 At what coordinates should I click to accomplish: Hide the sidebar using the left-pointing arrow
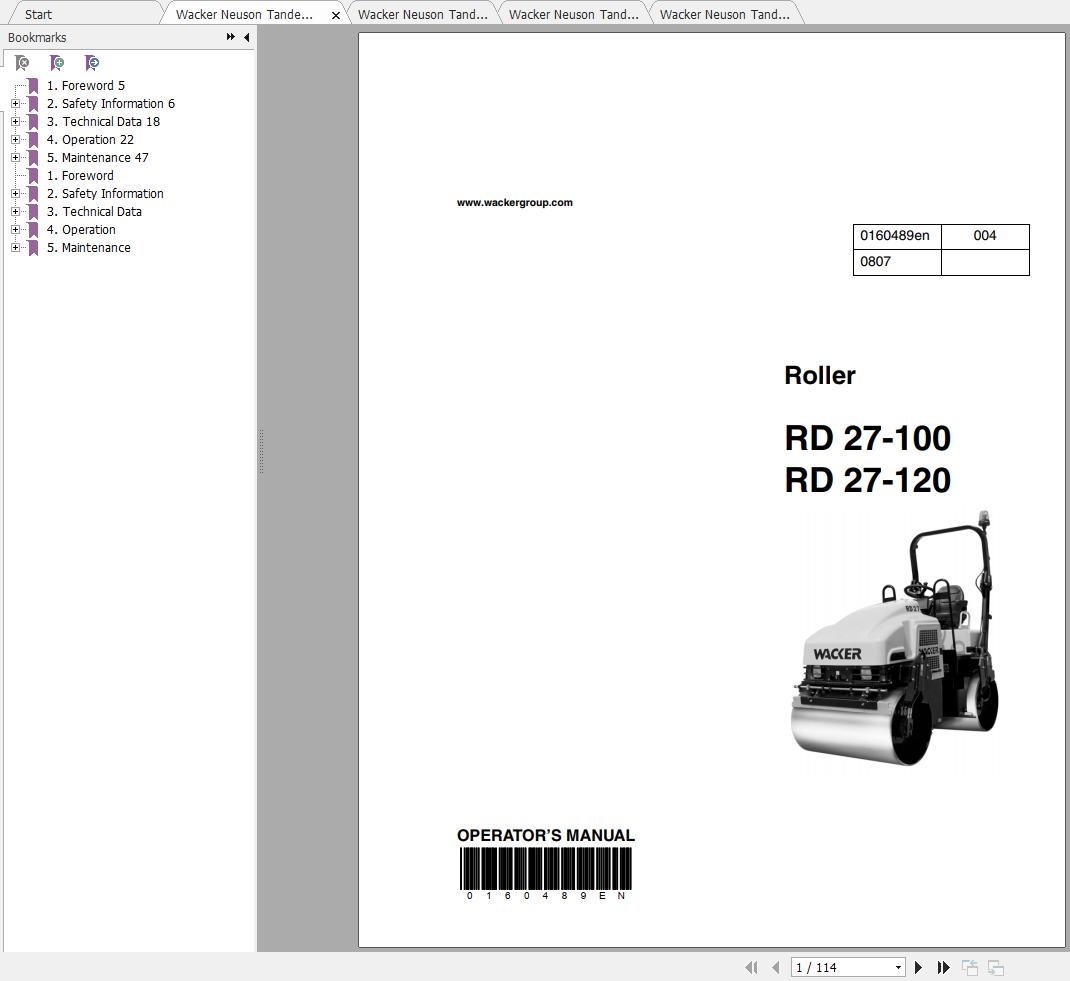(x=247, y=37)
